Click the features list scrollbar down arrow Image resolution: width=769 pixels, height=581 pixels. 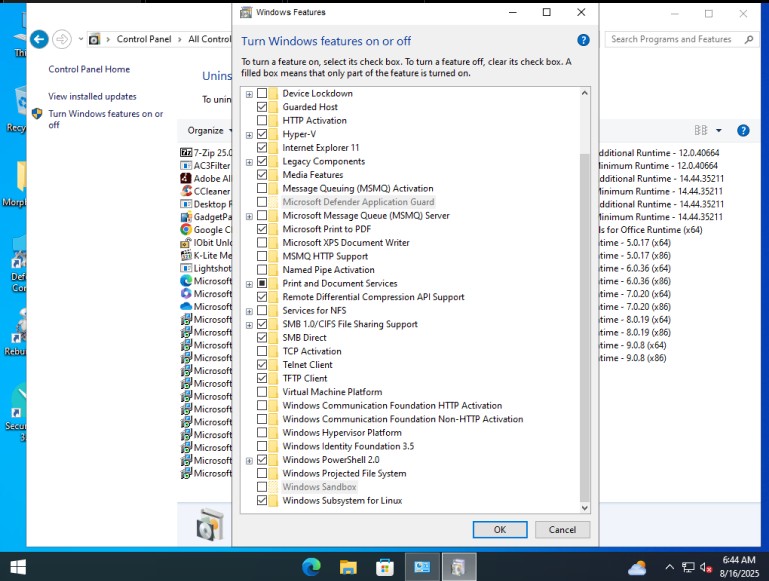[584, 508]
